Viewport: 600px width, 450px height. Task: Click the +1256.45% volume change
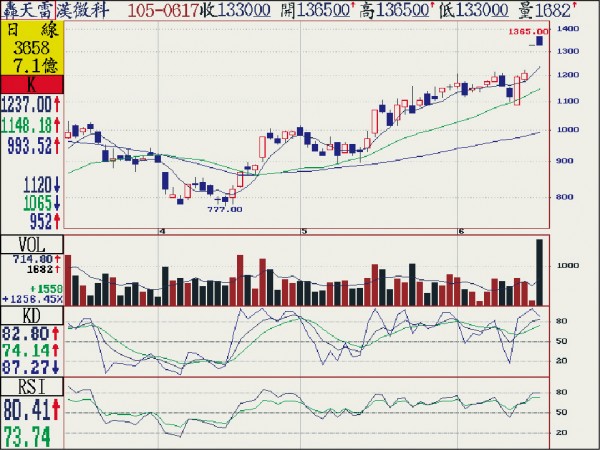[32, 299]
